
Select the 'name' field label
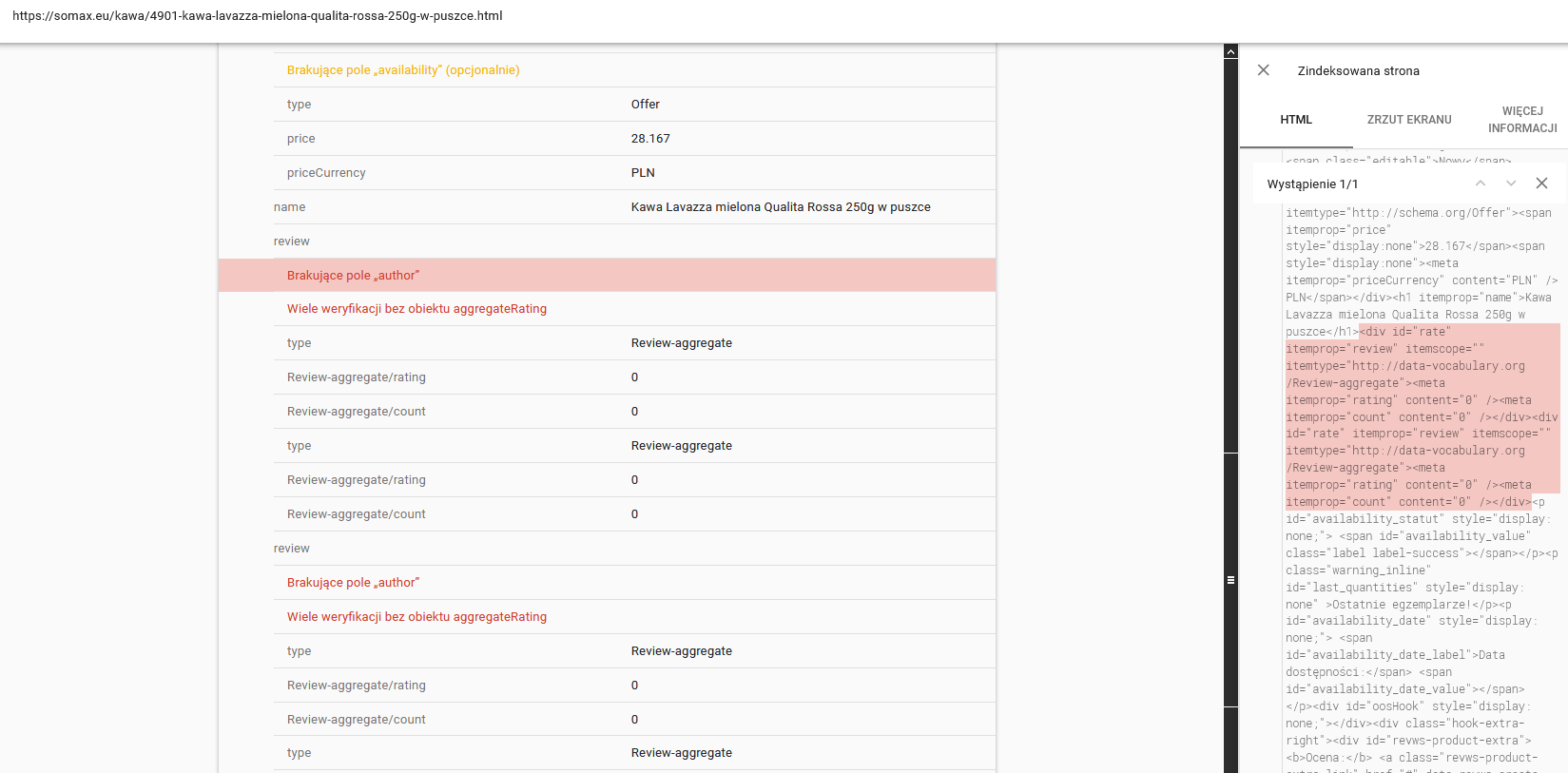(x=289, y=207)
